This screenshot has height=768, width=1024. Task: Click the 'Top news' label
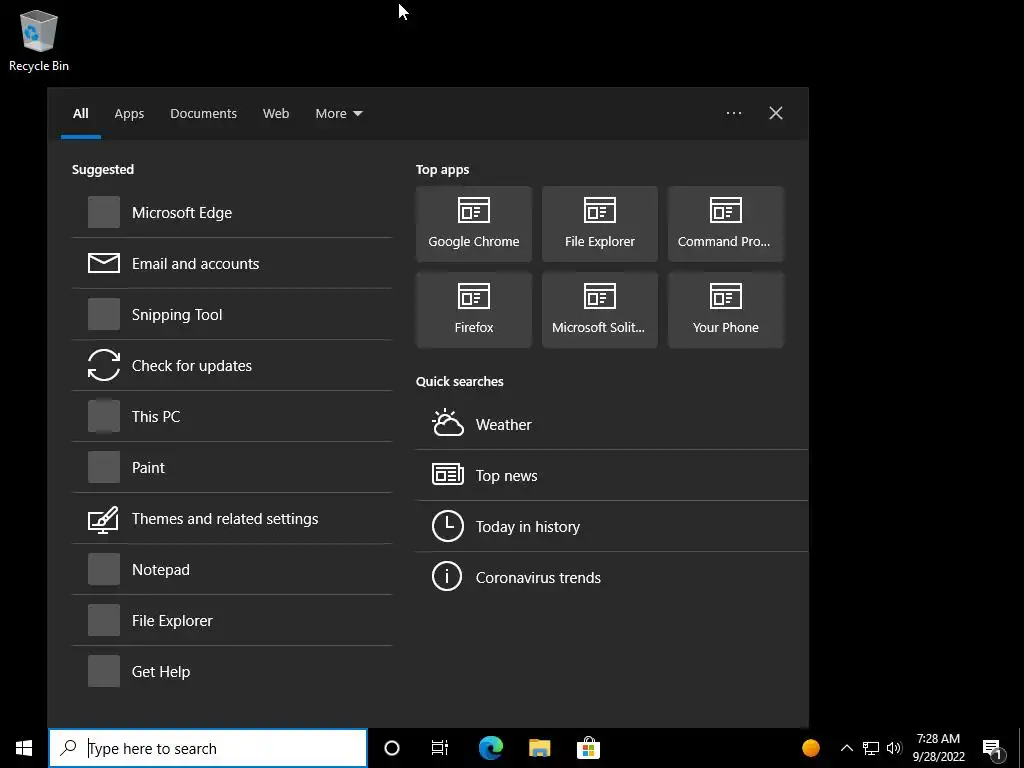tap(507, 476)
